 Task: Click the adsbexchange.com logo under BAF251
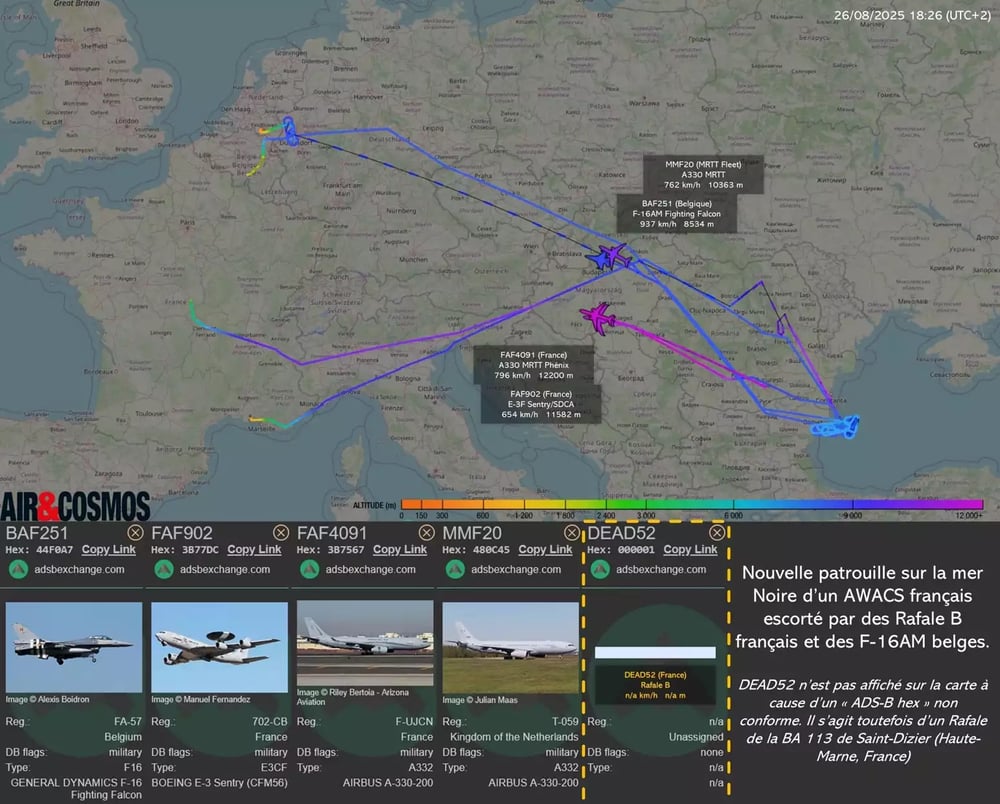(18, 569)
